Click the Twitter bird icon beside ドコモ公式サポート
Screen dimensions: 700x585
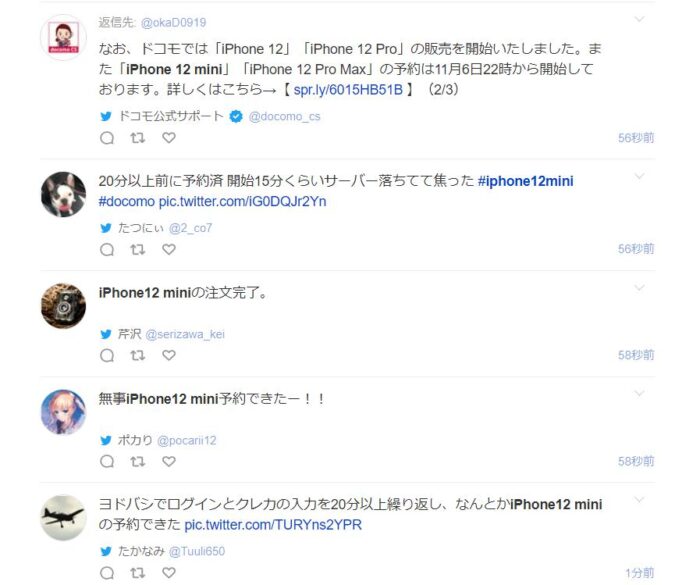106,117
